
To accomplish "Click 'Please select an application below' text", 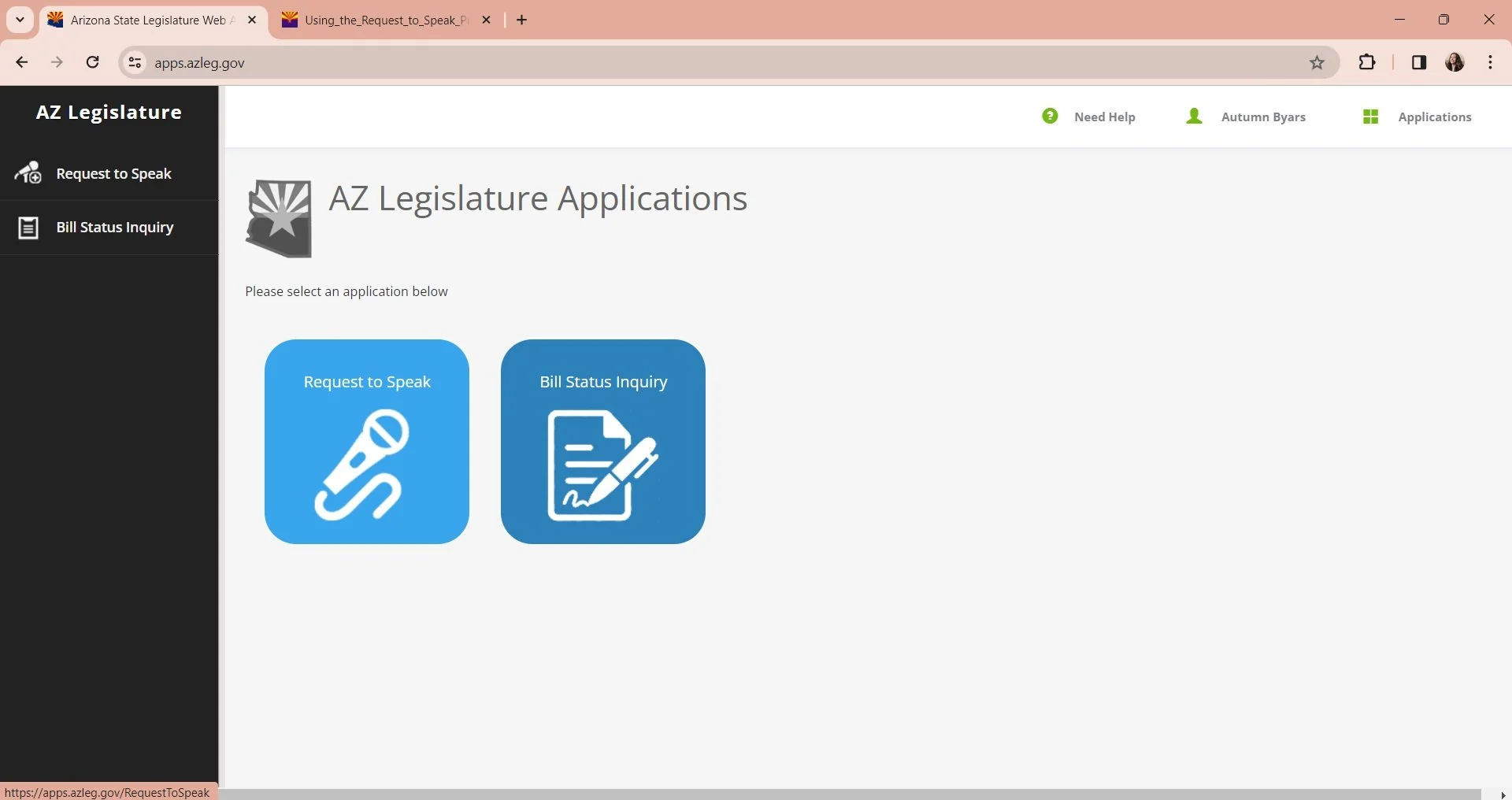I will 346,291.
